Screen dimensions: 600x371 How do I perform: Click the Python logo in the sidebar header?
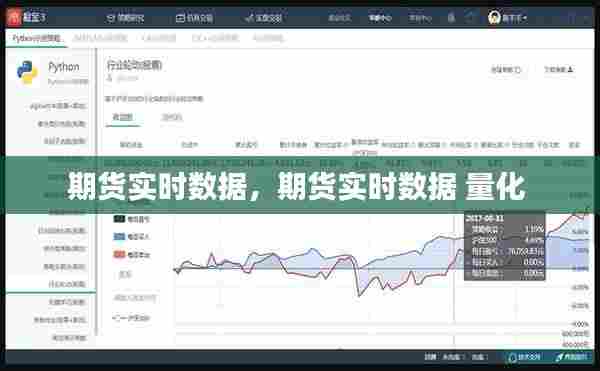pos(27,72)
